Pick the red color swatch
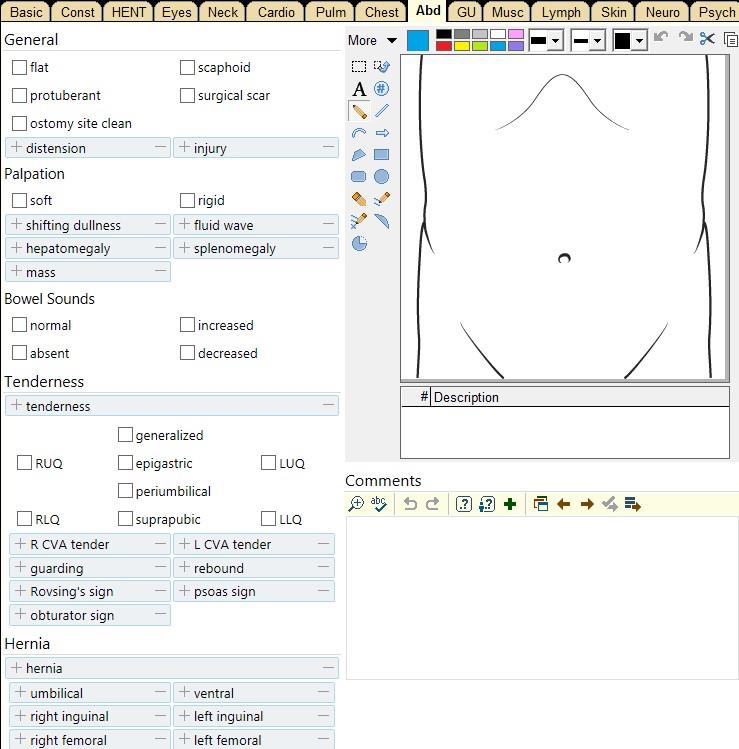 point(444,46)
